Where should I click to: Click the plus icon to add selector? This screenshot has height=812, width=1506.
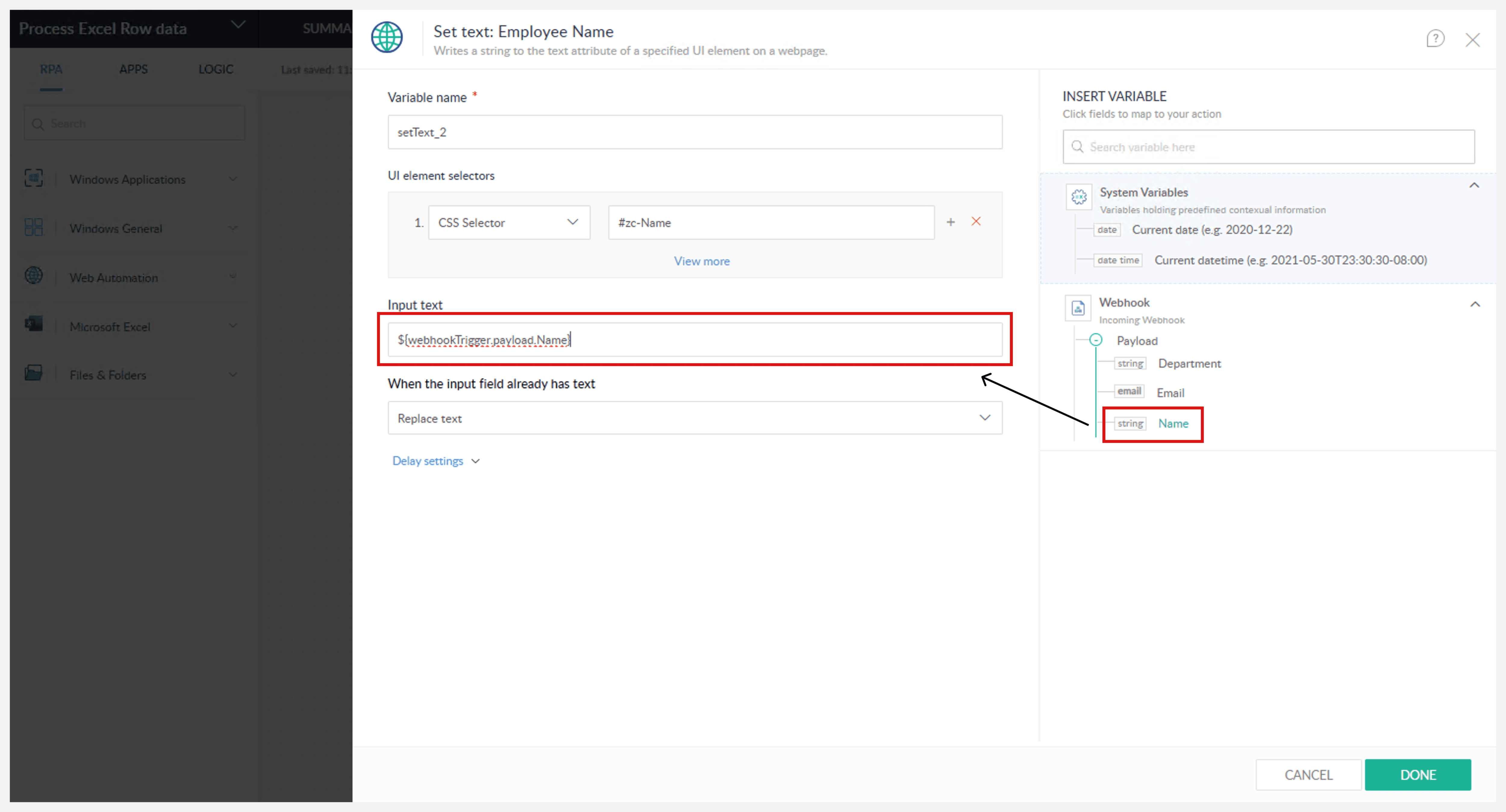tap(951, 222)
